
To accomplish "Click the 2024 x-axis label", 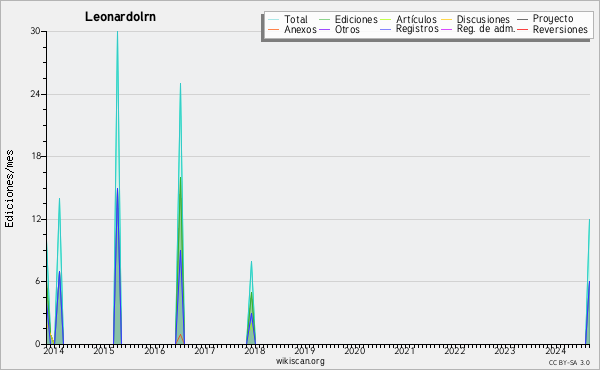I will [x=555, y=351].
